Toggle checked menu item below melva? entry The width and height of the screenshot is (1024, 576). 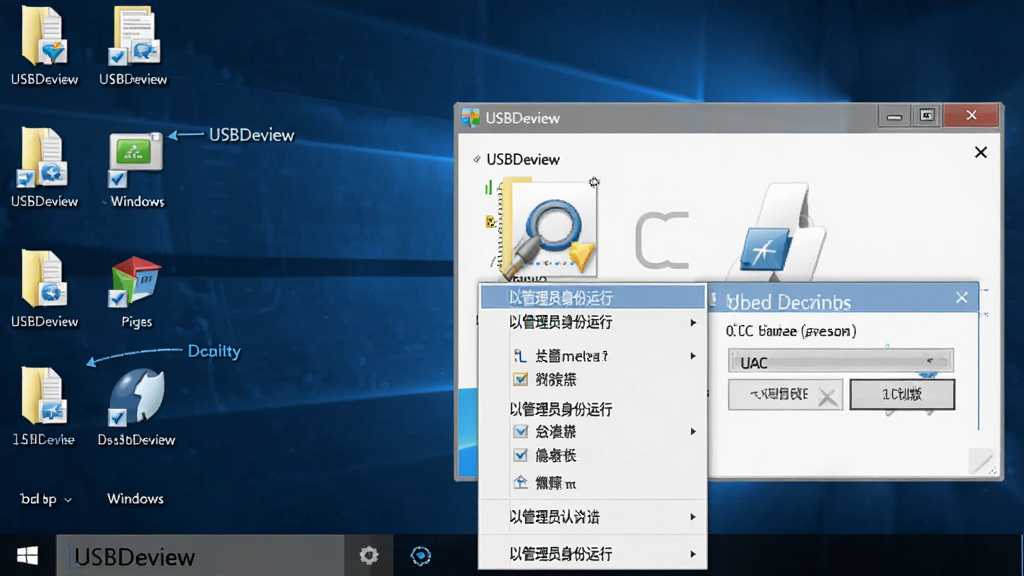click(520, 379)
